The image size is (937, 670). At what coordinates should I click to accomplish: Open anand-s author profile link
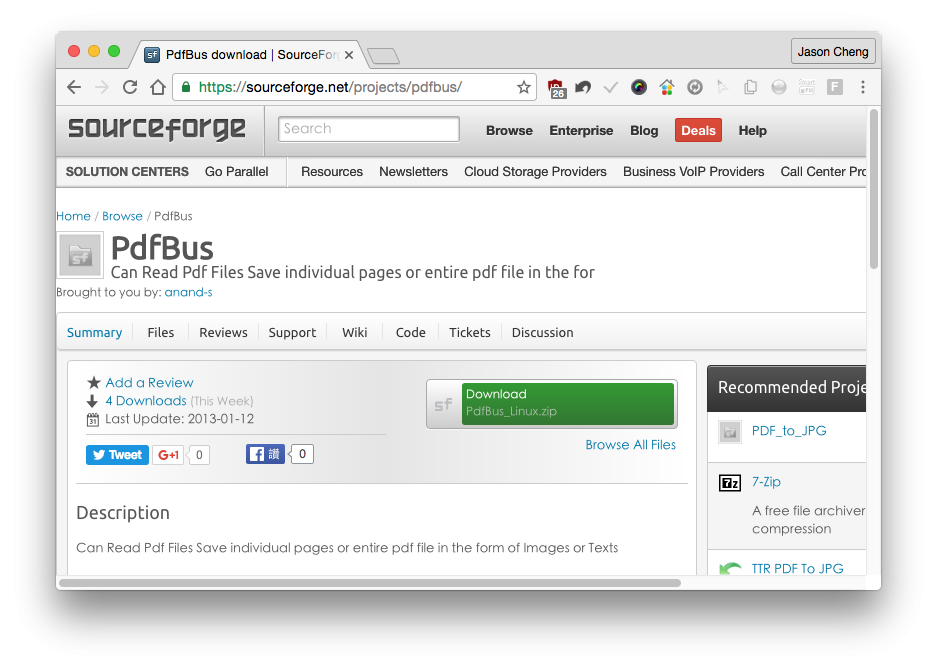click(188, 292)
